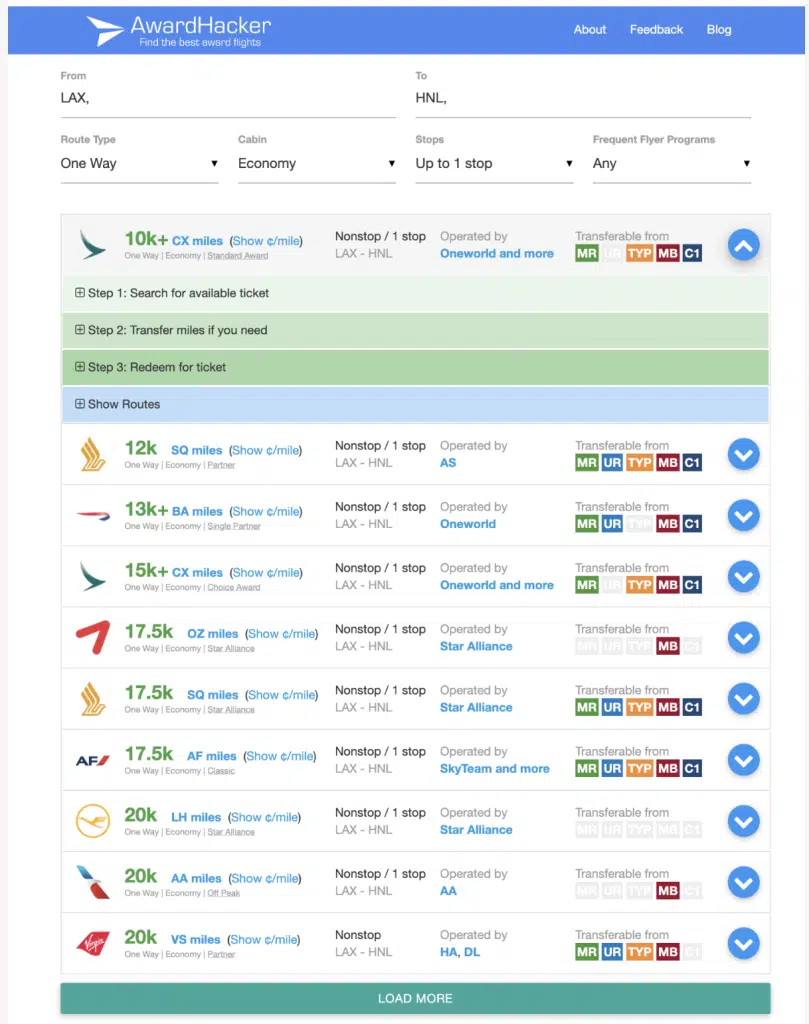Click the Virgin Atlantic logo on VS row
Viewport: 809px width, 1024px height.
coord(93,943)
